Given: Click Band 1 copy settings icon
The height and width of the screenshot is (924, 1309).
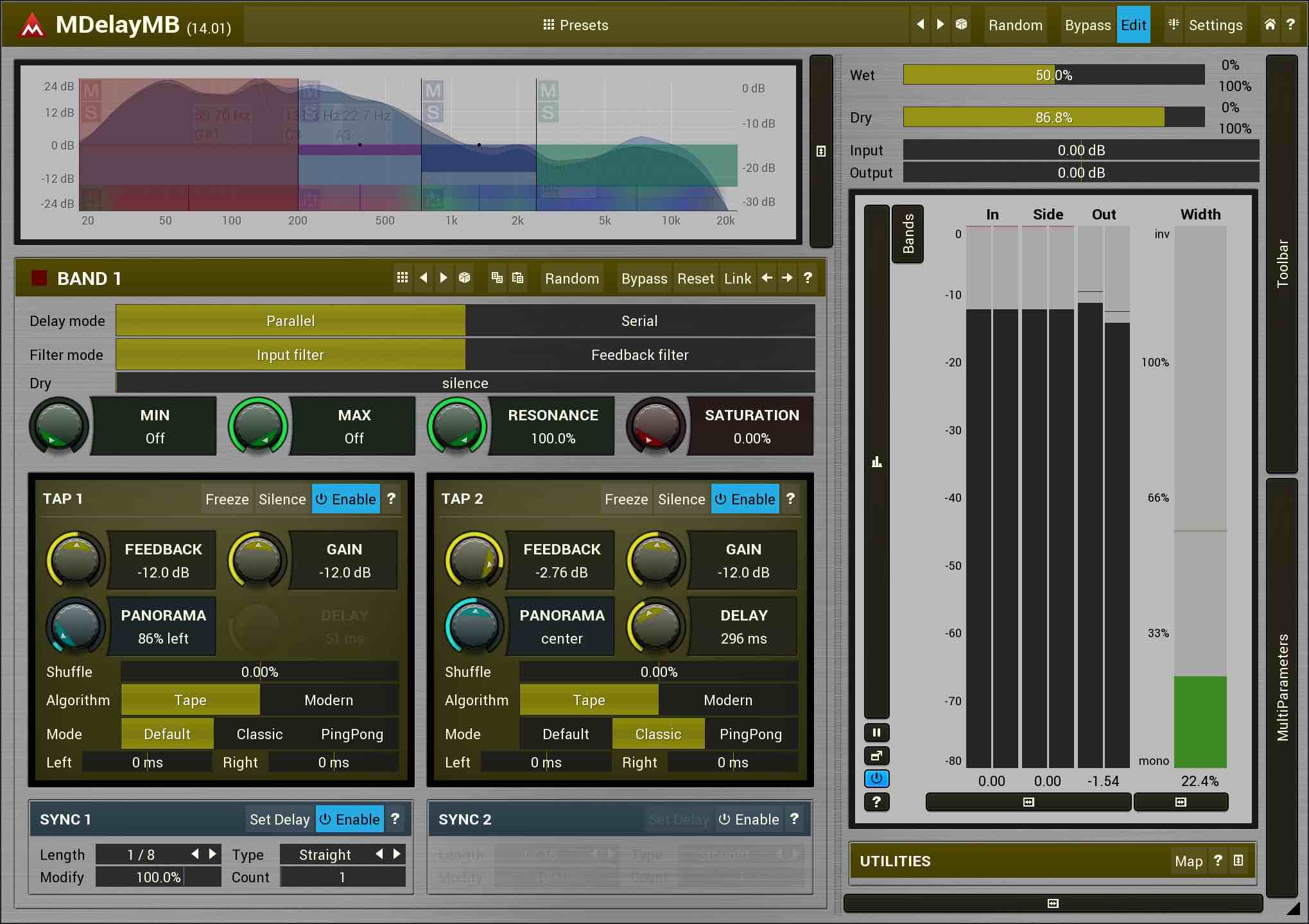Looking at the screenshot, I should click(497, 278).
